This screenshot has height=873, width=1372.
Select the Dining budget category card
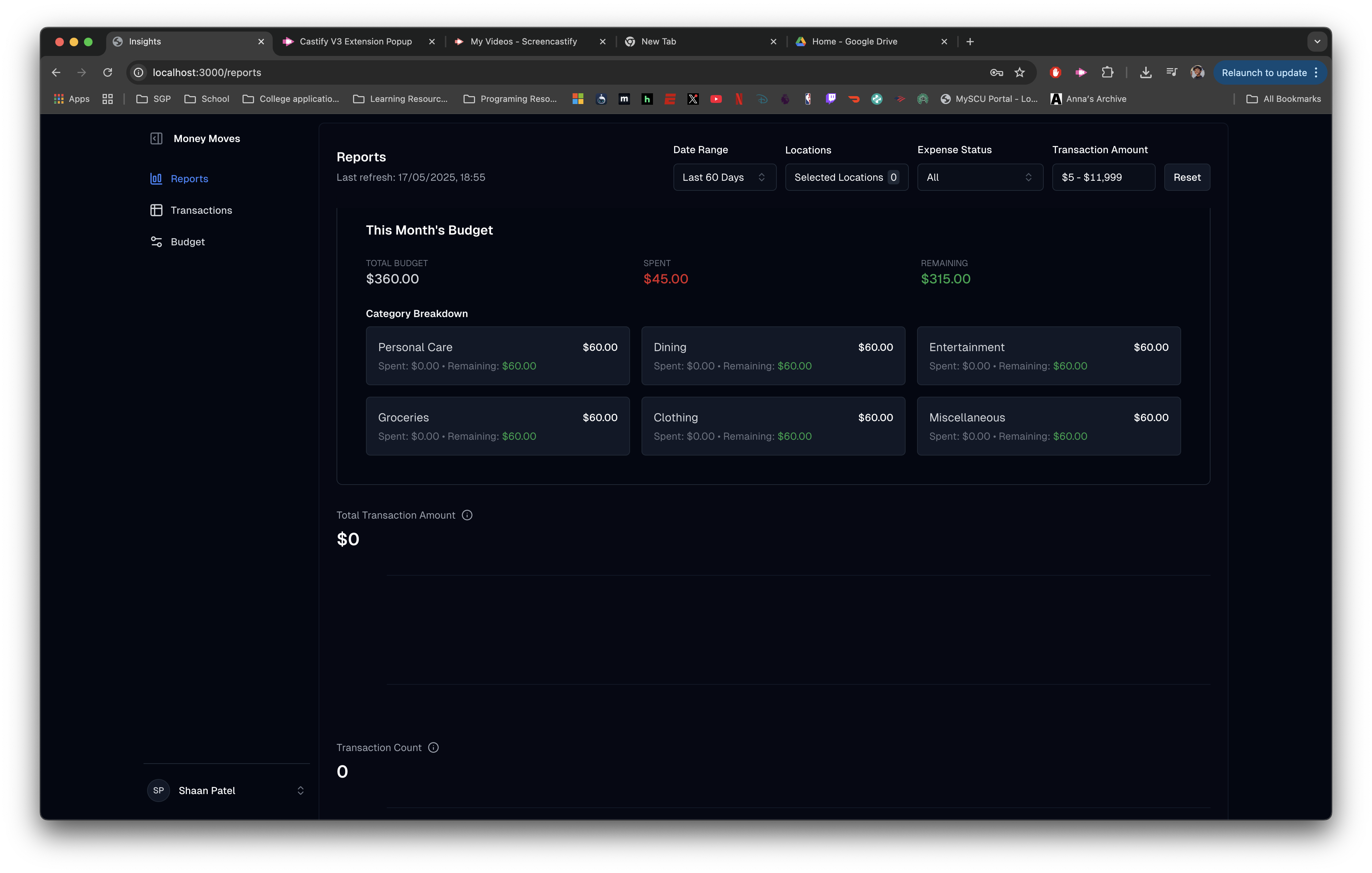772,355
